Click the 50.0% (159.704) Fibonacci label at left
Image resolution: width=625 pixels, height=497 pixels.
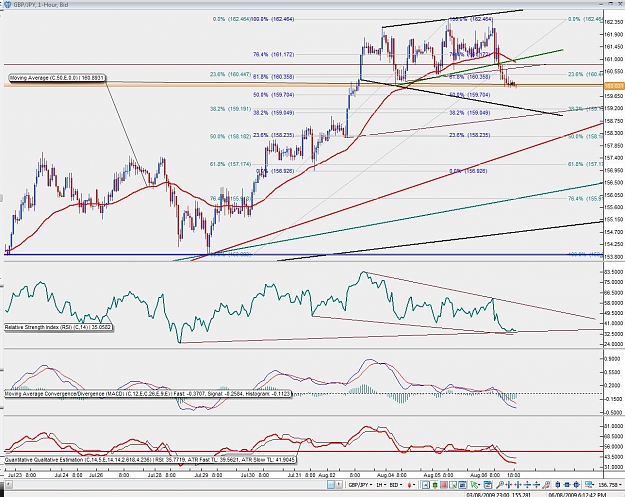(x=273, y=95)
